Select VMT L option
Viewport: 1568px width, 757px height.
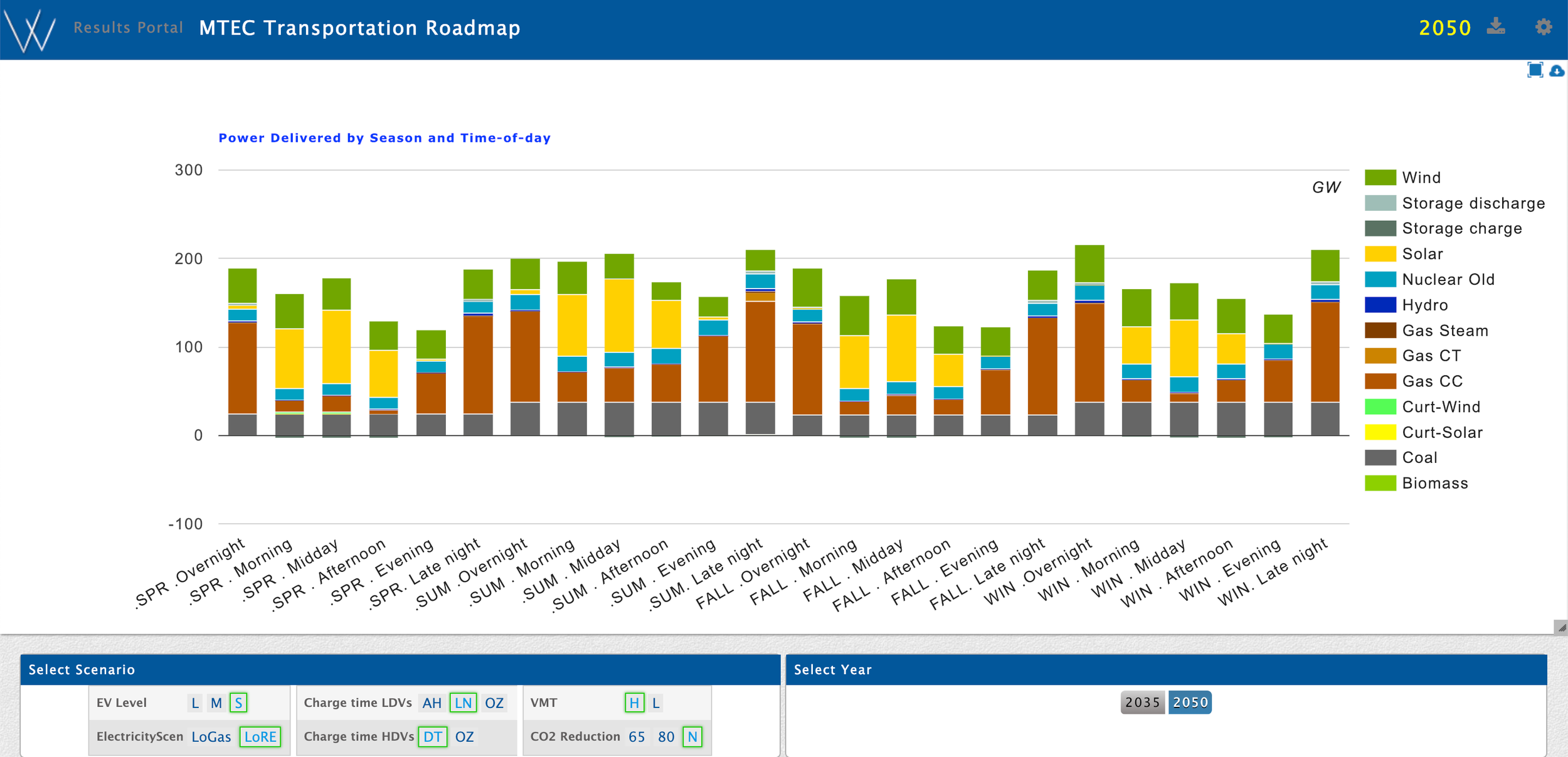point(655,703)
